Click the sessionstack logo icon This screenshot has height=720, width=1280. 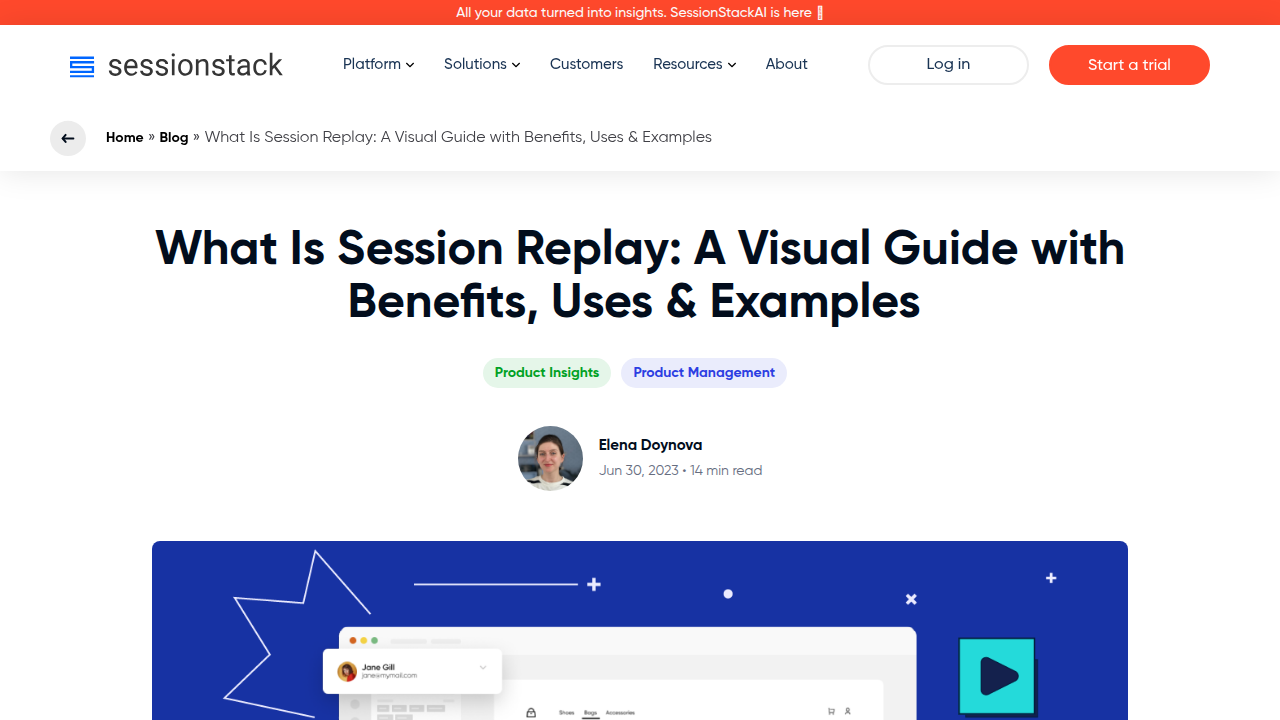coord(82,67)
